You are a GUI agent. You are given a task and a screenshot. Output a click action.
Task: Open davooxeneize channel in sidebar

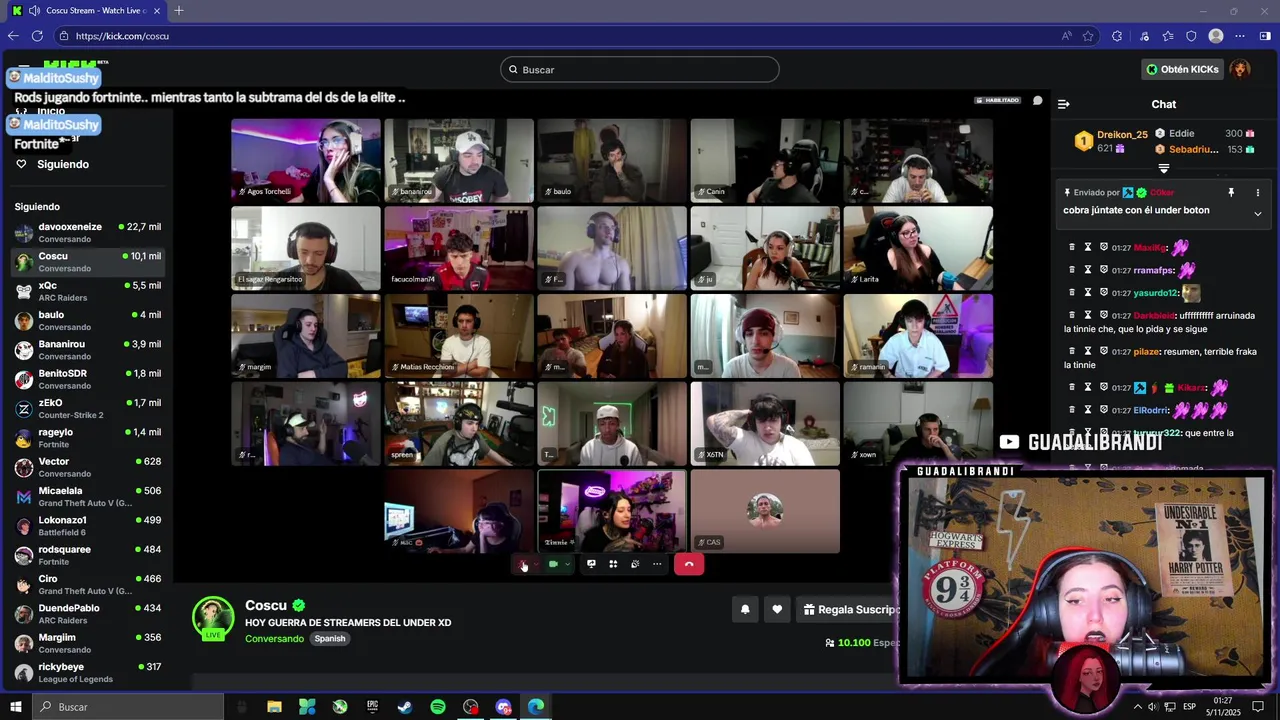(x=88, y=232)
